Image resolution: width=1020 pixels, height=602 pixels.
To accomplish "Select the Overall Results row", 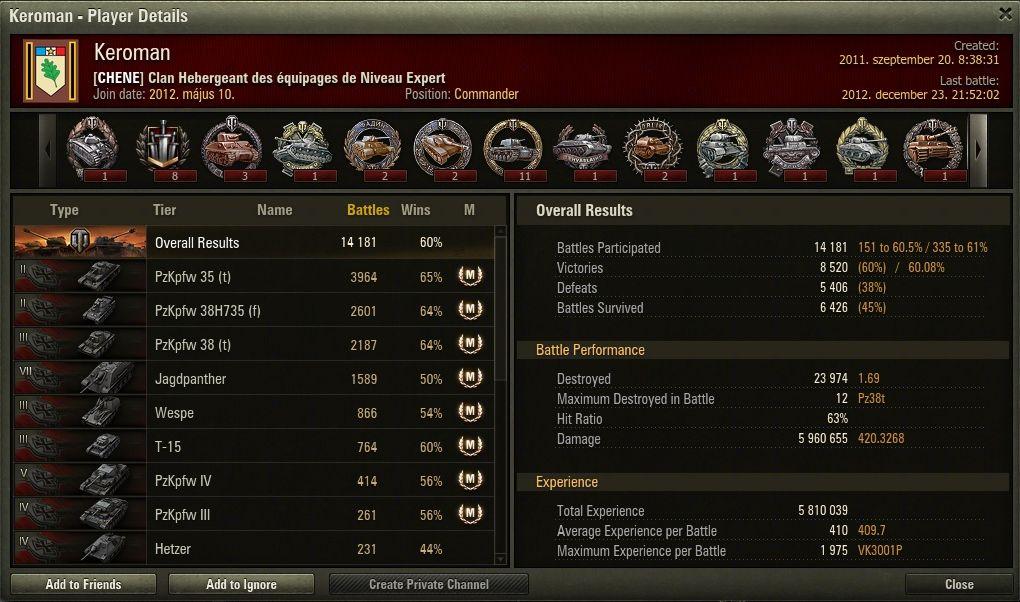I will coord(254,242).
